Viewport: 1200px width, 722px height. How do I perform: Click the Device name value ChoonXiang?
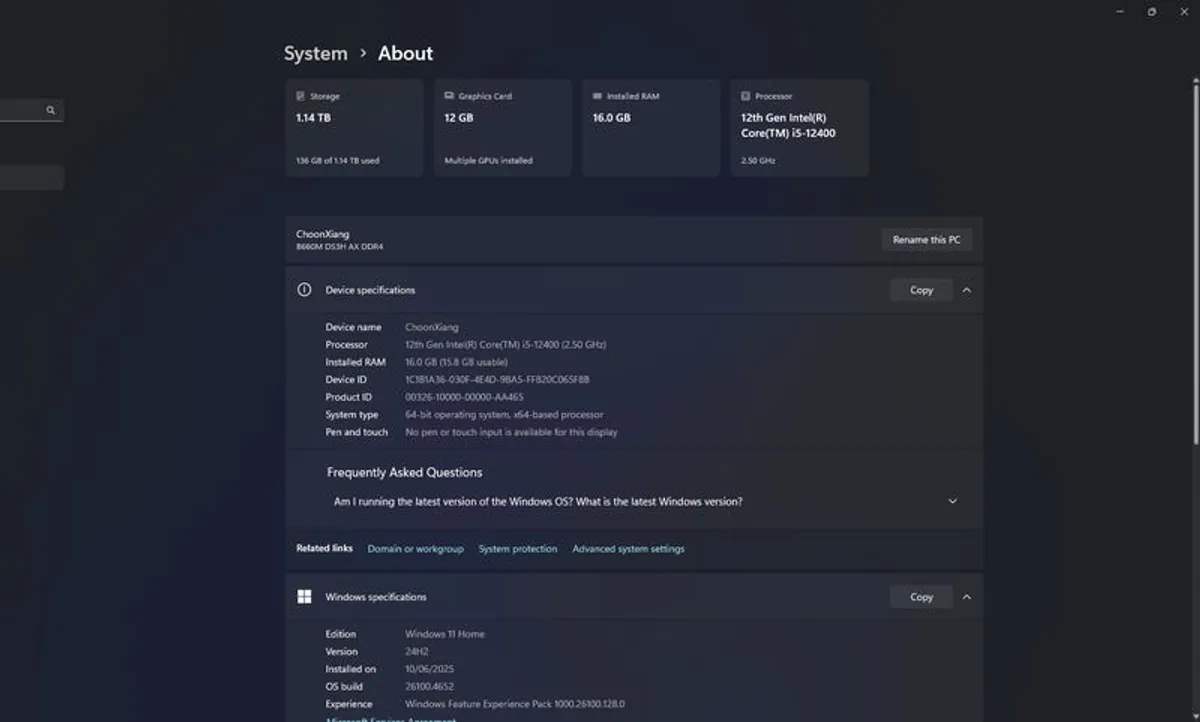click(x=432, y=327)
